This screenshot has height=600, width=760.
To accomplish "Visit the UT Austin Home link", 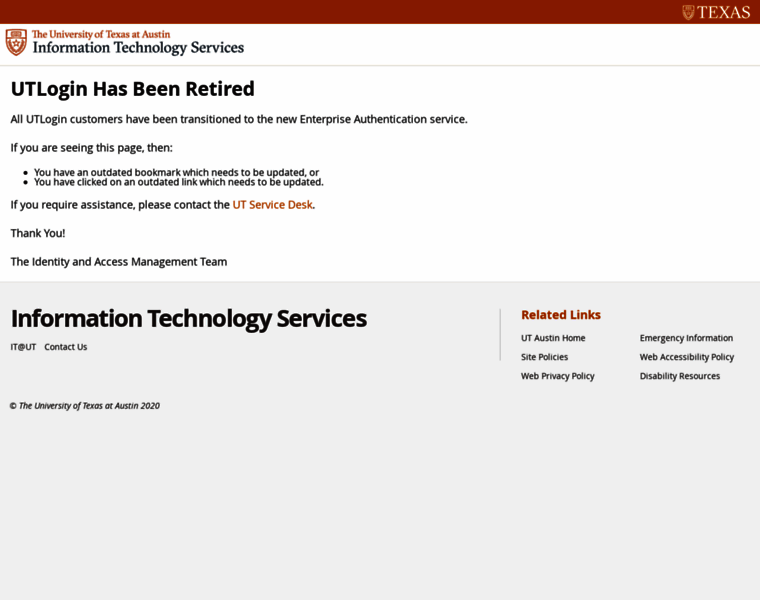I will point(553,338).
